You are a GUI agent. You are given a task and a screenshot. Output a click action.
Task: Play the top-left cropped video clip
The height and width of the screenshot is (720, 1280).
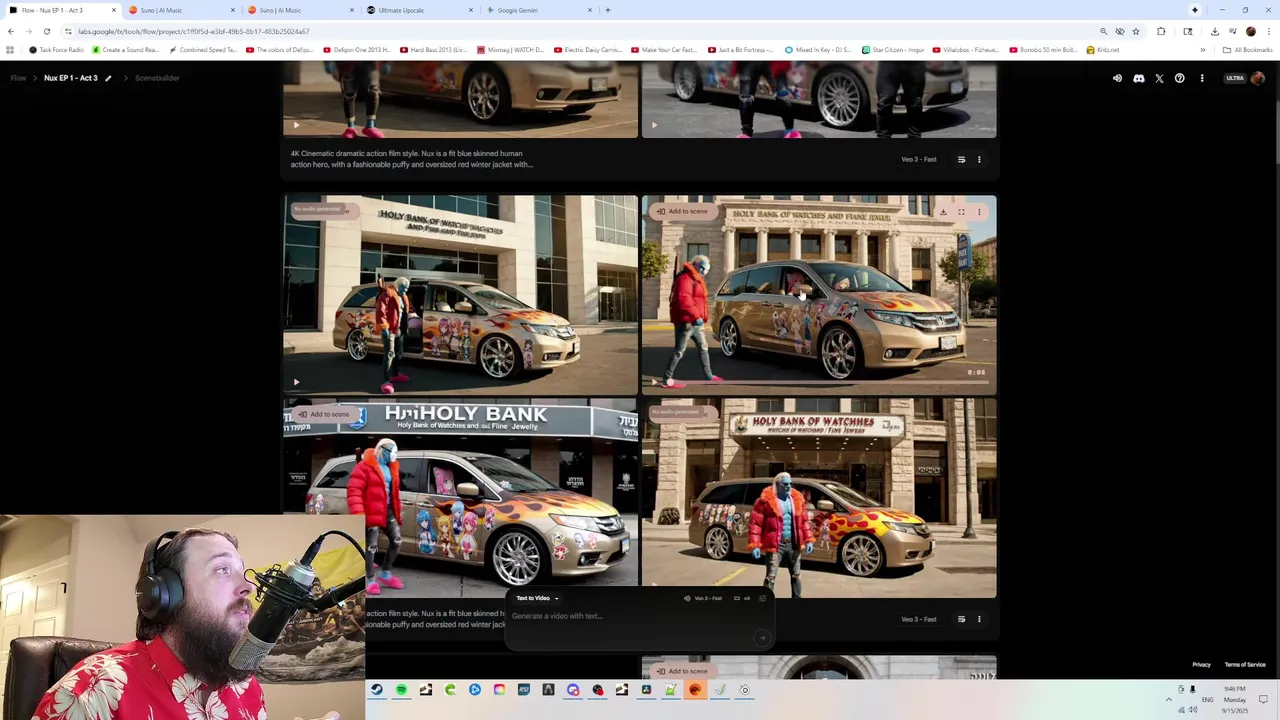coord(296,125)
